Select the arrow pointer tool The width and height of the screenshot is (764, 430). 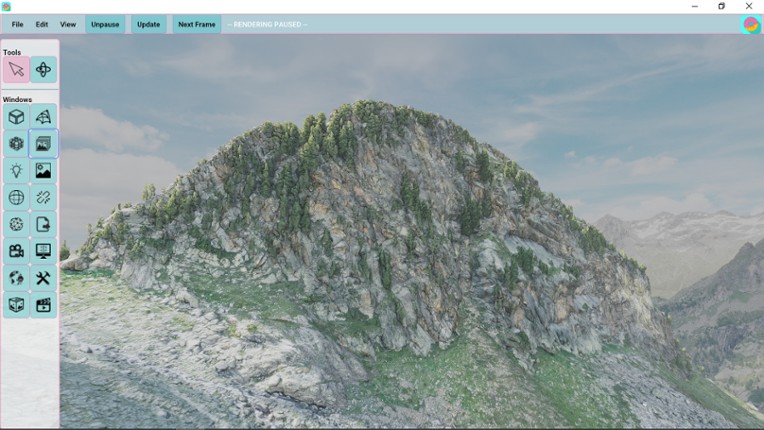click(x=16, y=69)
